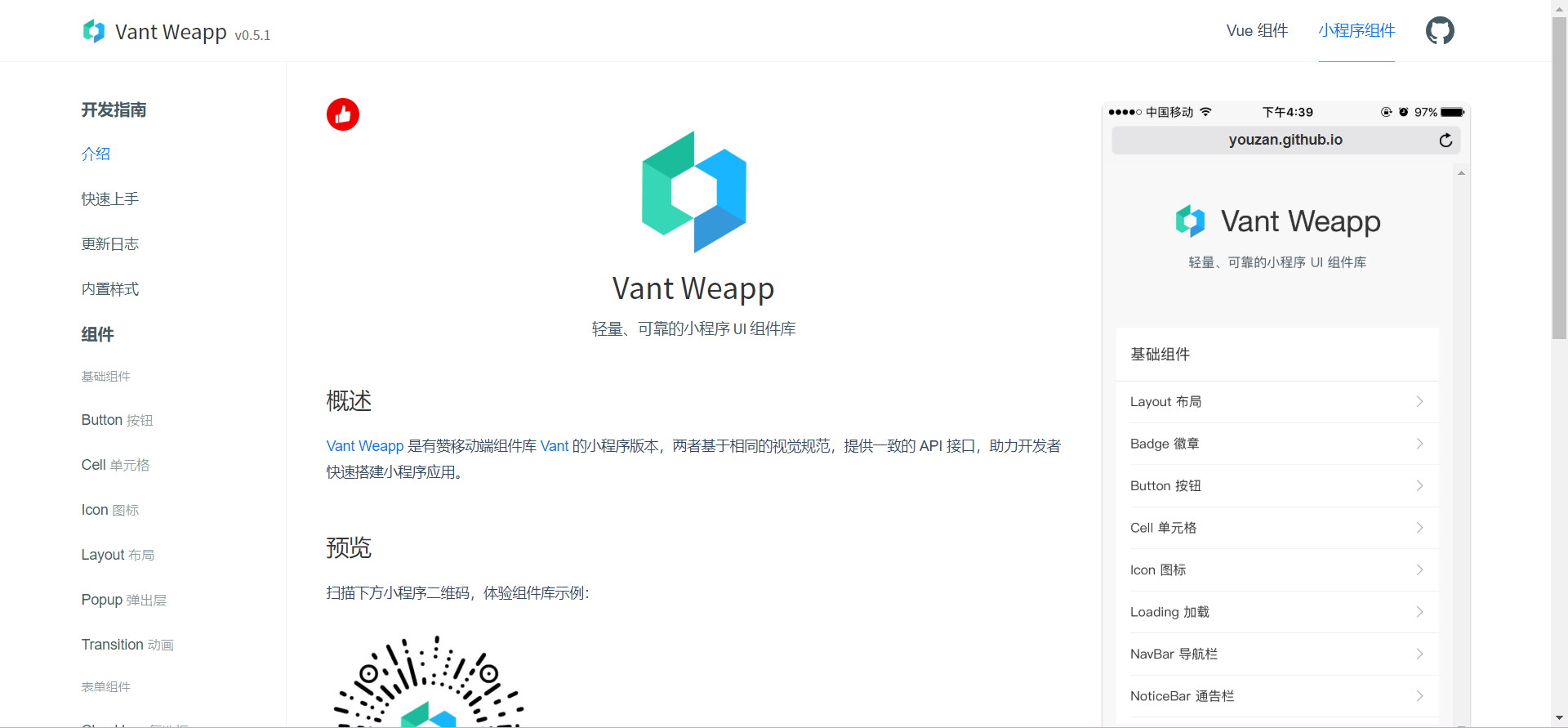1568x728 pixels.
Task: Open Layout 布局 in the sidebar
Action: pyautogui.click(x=118, y=555)
